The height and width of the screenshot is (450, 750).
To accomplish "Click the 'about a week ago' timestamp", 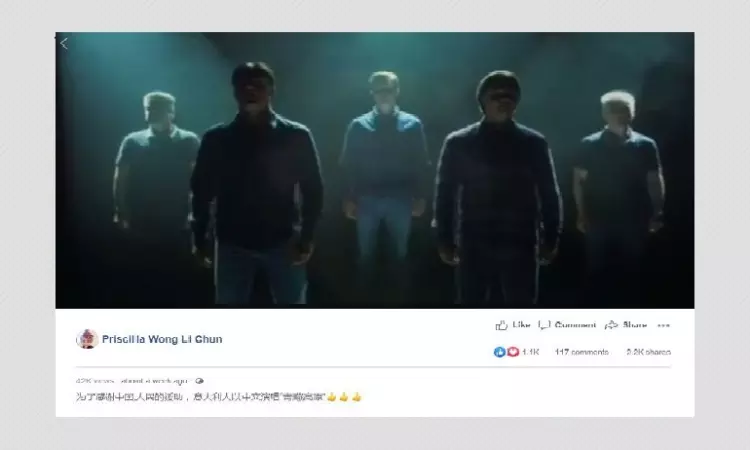I will [153, 381].
